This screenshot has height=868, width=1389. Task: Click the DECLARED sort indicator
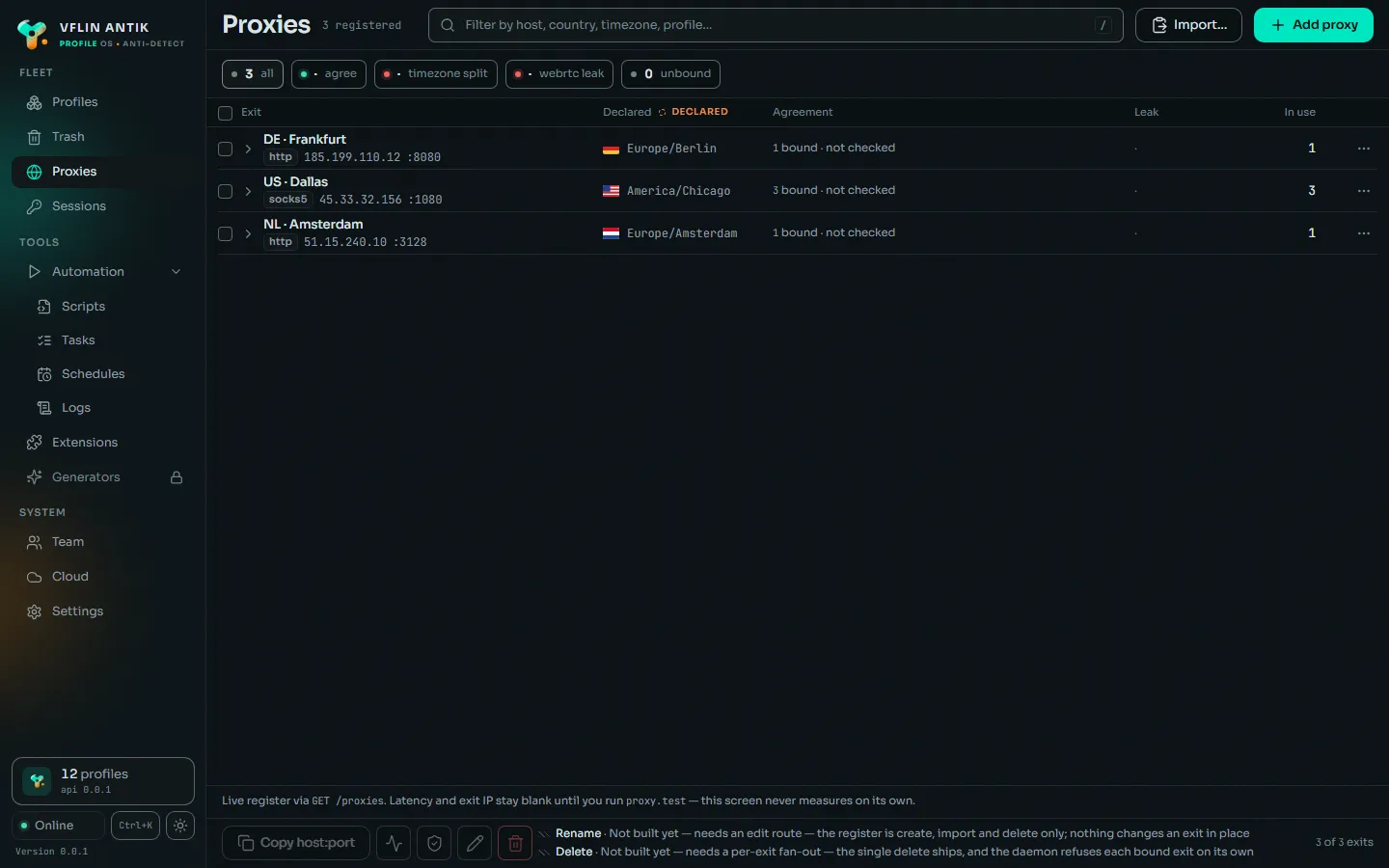[694, 112]
